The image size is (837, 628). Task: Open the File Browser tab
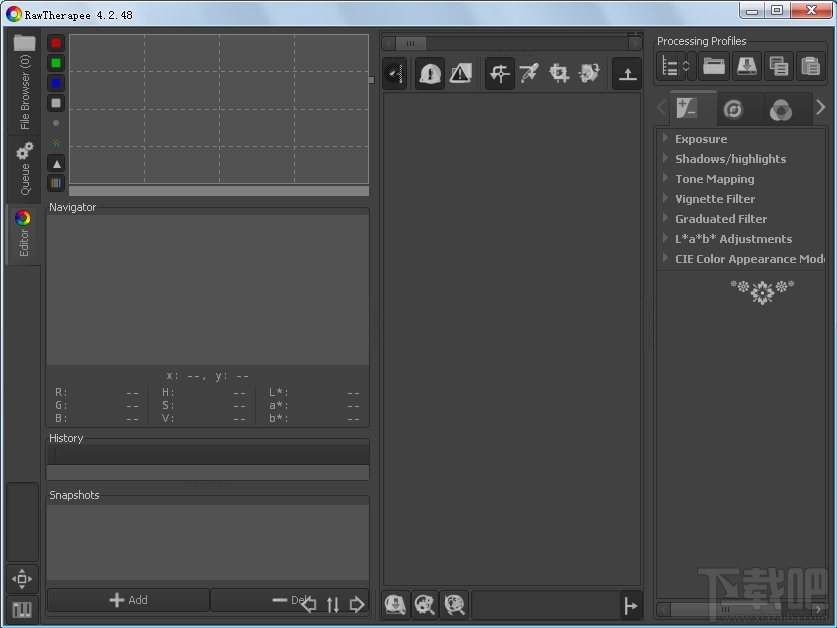point(24,82)
